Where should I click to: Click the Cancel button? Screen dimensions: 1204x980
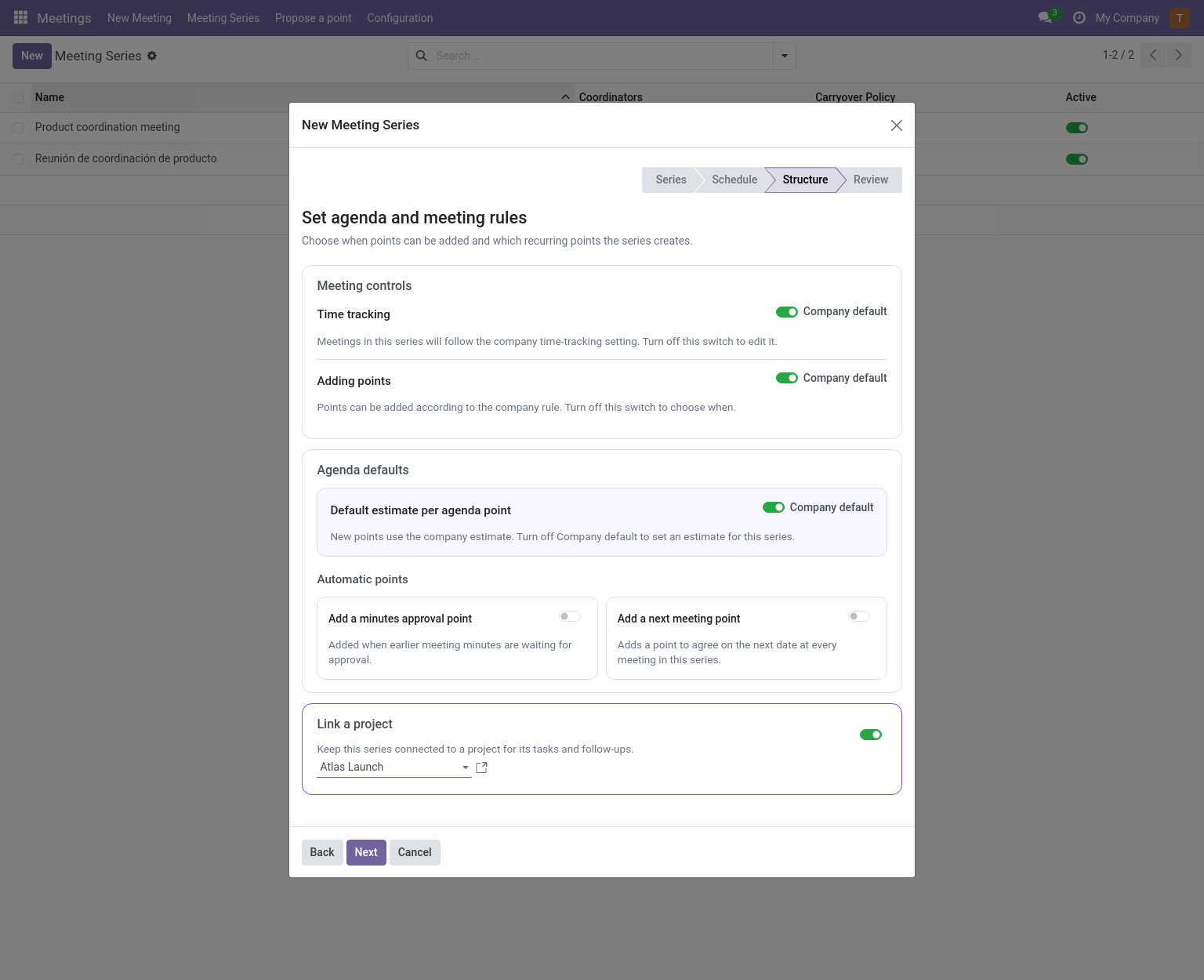pos(415,852)
